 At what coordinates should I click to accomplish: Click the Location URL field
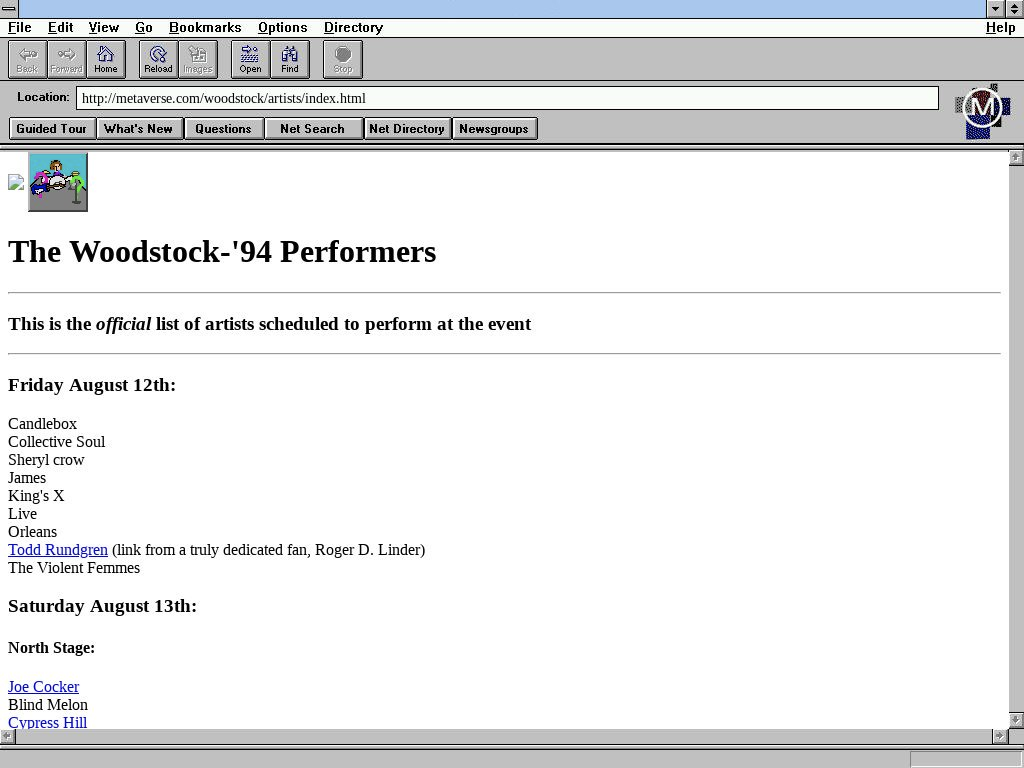[506, 98]
